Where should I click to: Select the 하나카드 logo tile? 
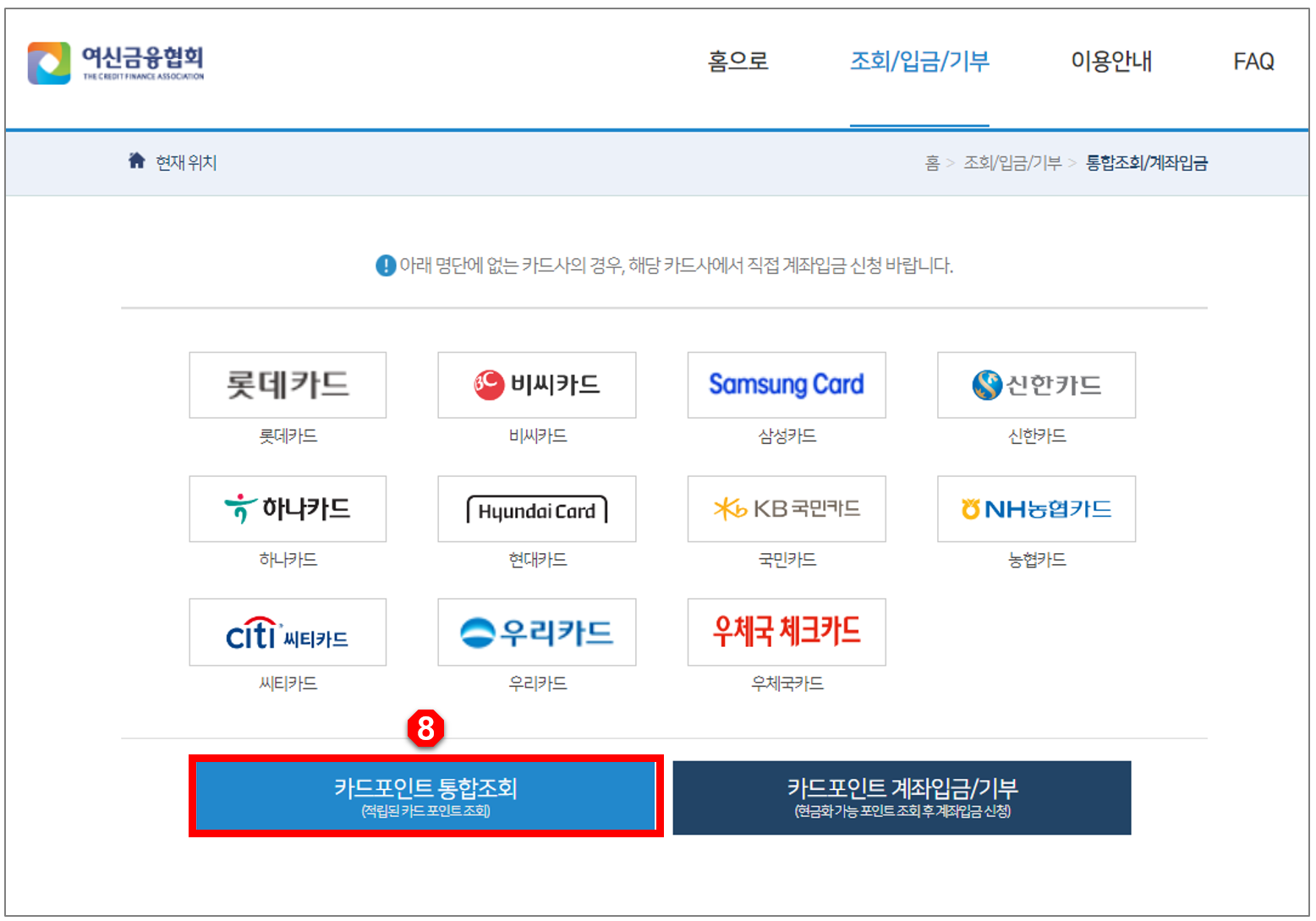[x=288, y=508]
